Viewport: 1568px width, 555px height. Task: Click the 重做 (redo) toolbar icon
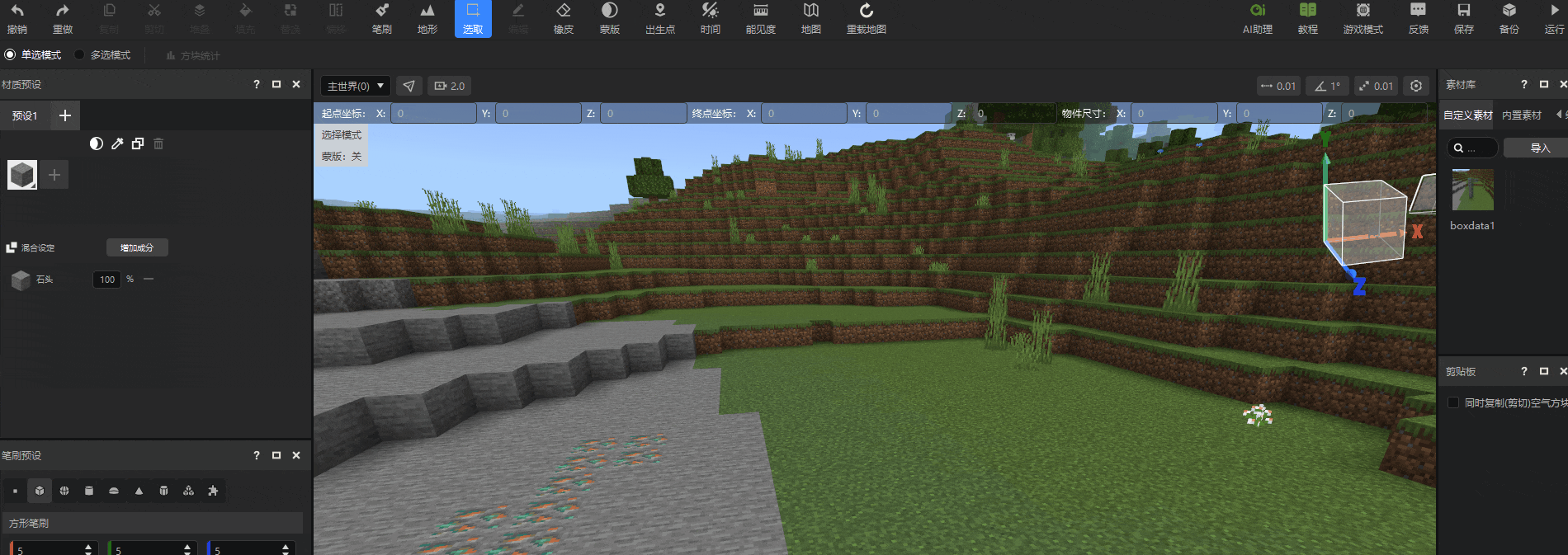point(63,18)
